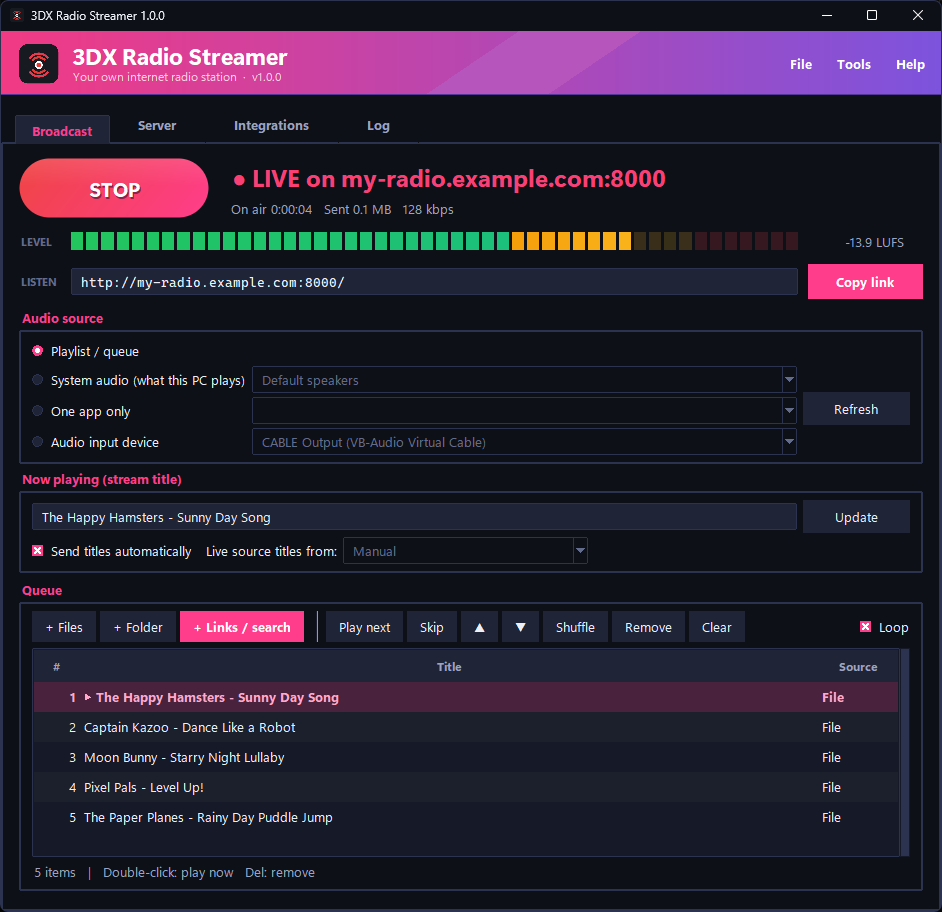Click the STOP broadcast button
Screen dimensions: 942x912
[114, 189]
